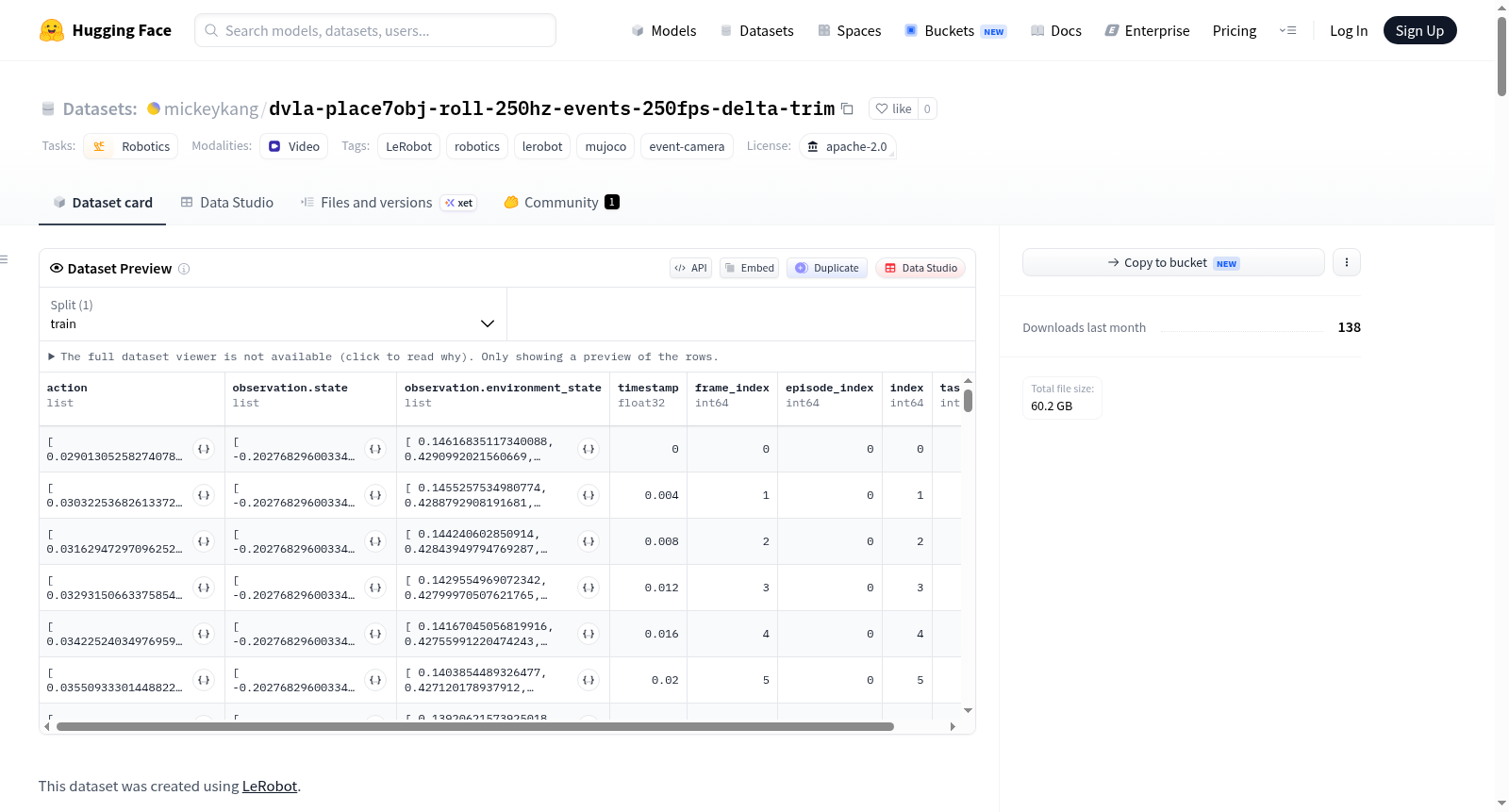
Task: Open the Docs page
Action: click(x=1056, y=30)
